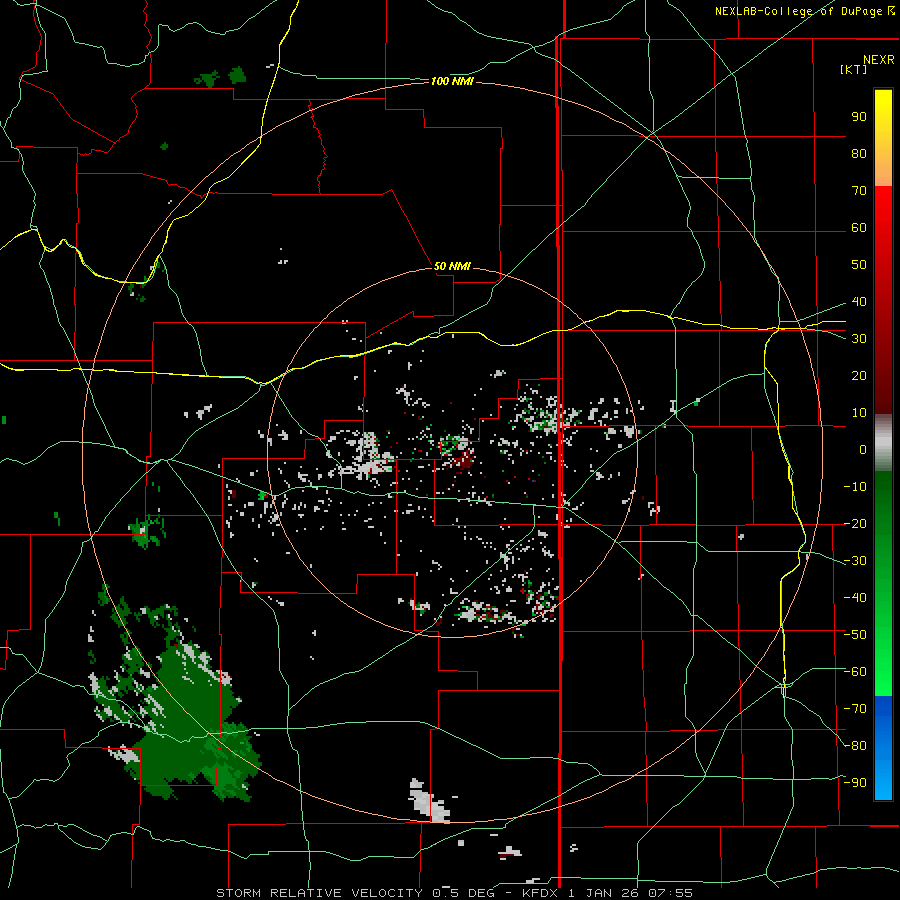Screen dimensions: 900x900
Task: Click the -50 value on the velocity scale
Action: point(855,635)
